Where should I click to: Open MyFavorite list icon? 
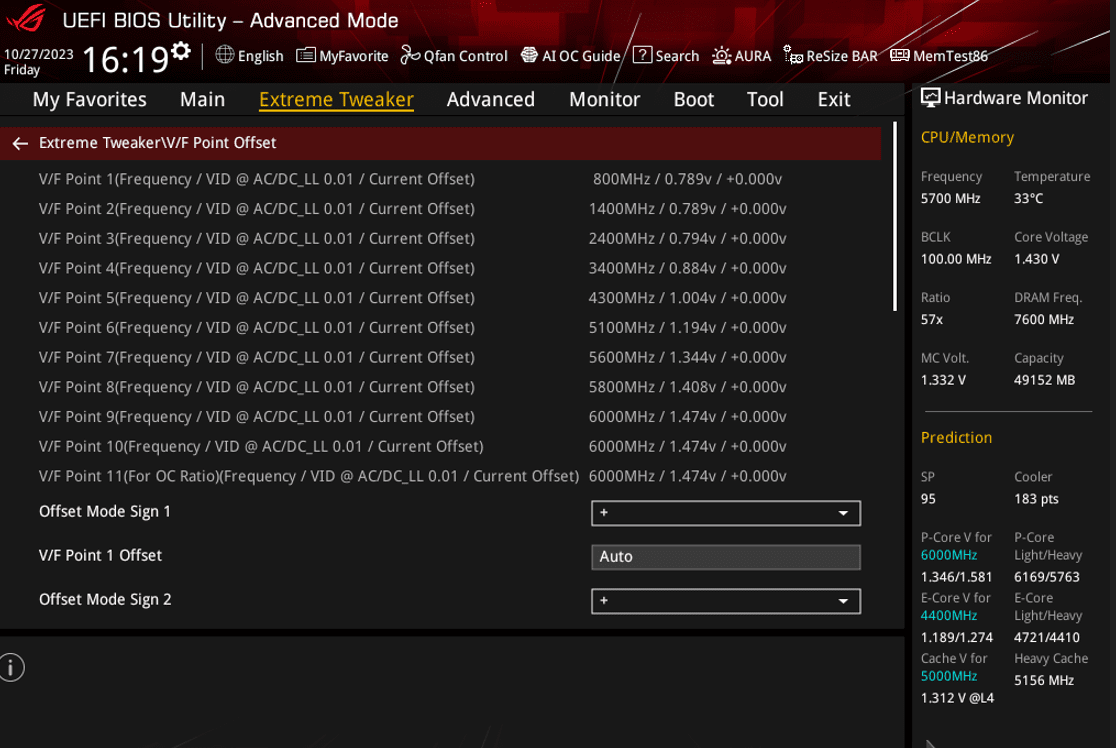coord(305,55)
